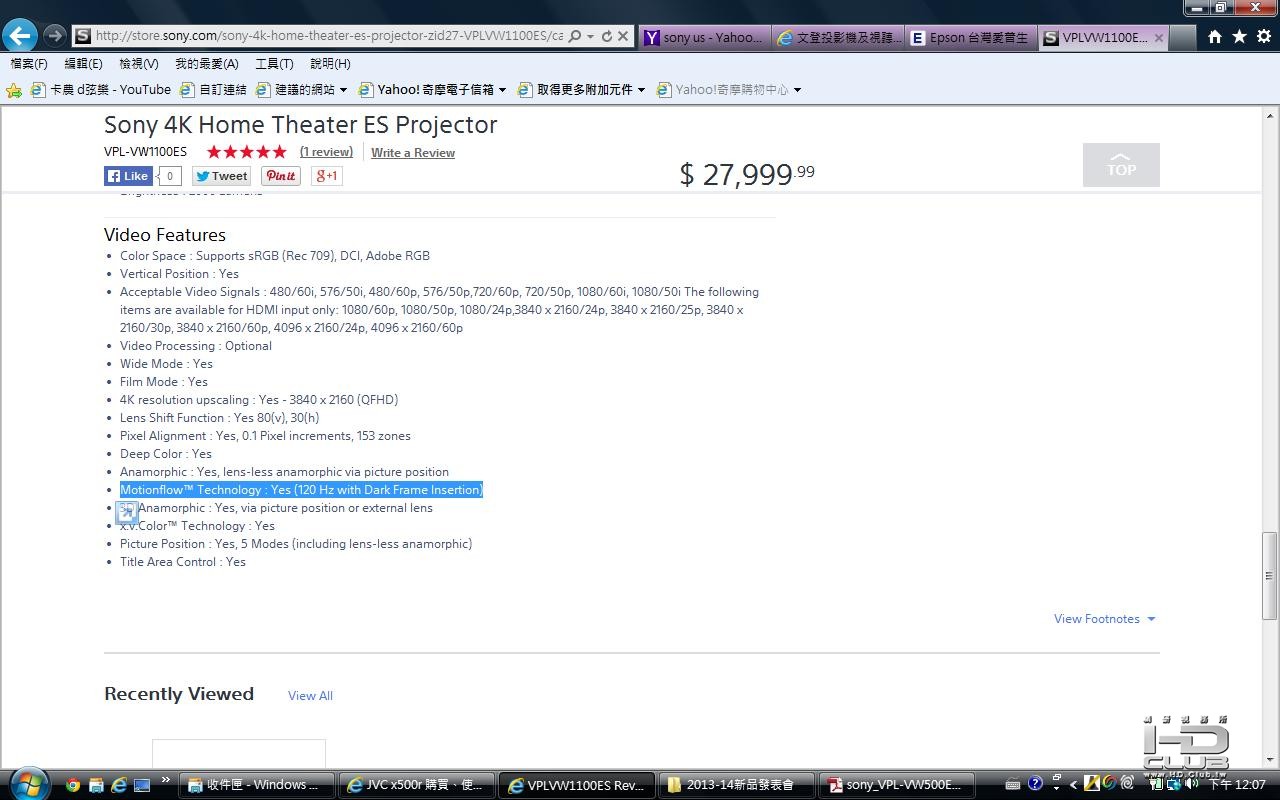Click the Pinterest Pin it button
The image size is (1280, 800).
[281, 176]
